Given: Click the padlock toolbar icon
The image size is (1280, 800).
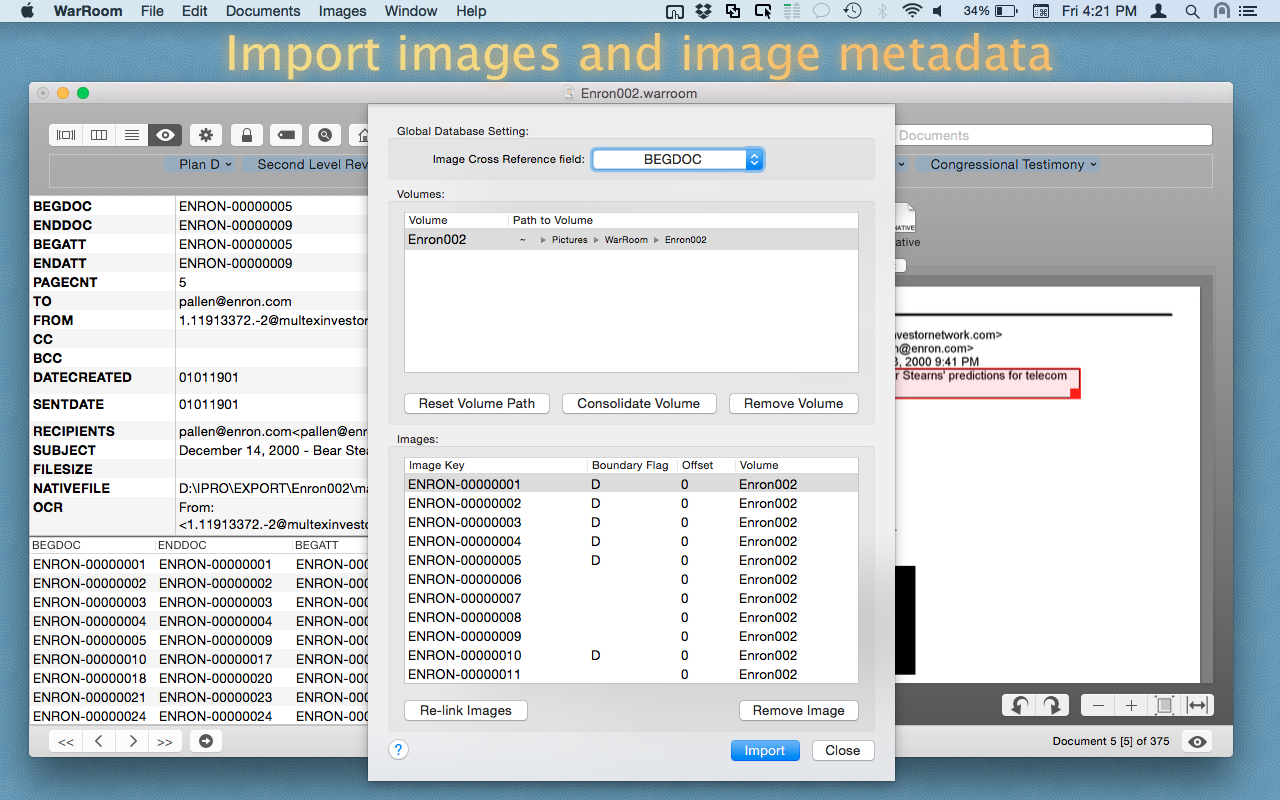Looking at the screenshot, I should coord(246,135).
